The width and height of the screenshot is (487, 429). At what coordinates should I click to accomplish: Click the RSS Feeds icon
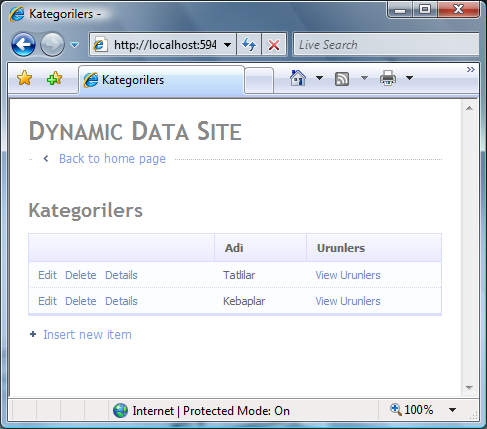342,79
